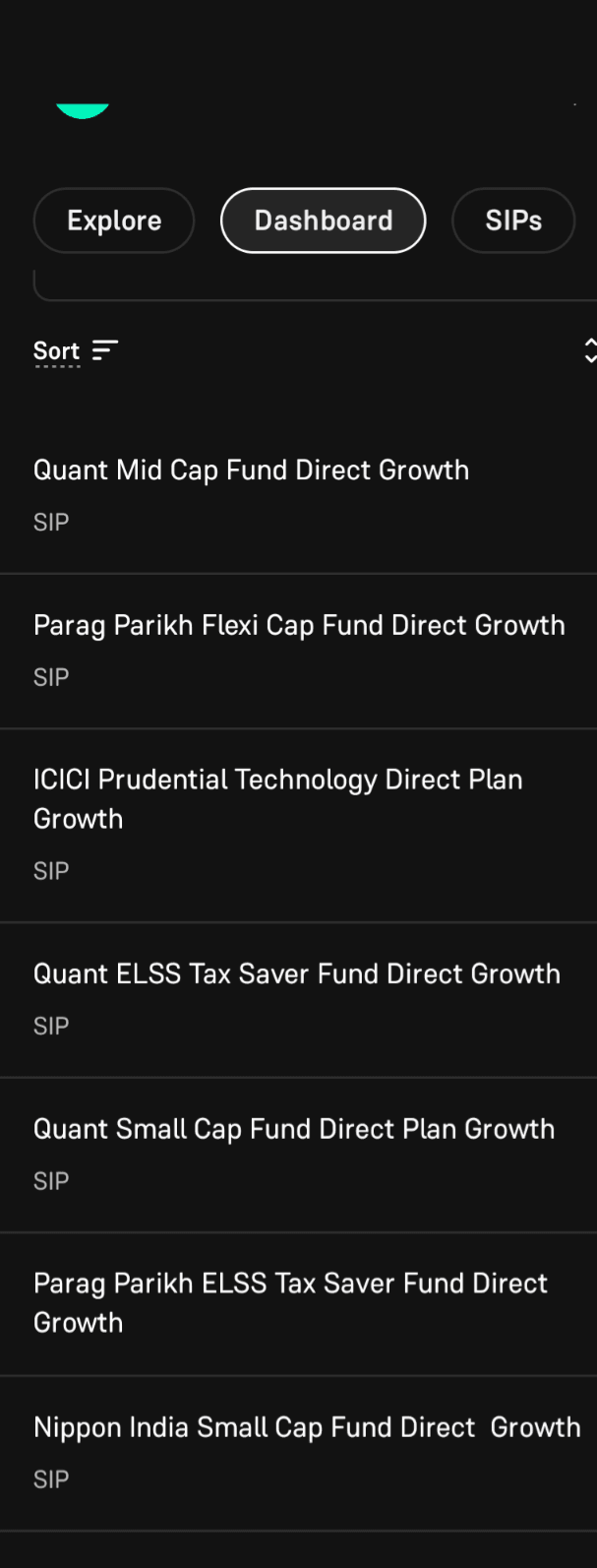Open Quant Mid Cap Fund Direct Growth

point(251,470)
